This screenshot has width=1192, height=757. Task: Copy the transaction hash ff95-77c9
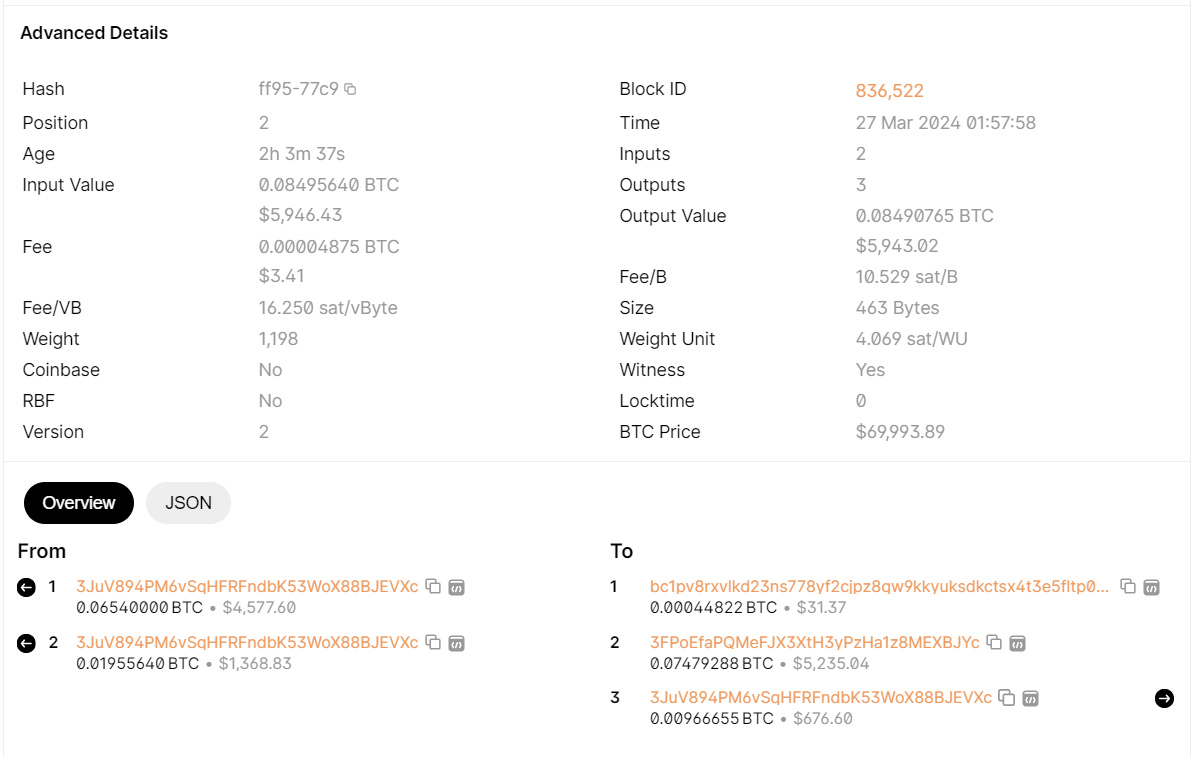click(348, 88)
